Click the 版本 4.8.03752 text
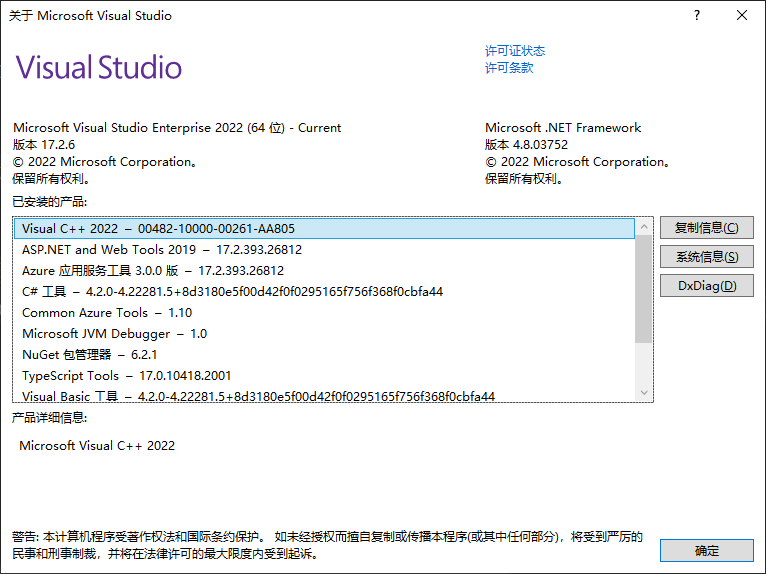Image resolution: width=766 pixels, height=574 pixels. pos(526,145)
